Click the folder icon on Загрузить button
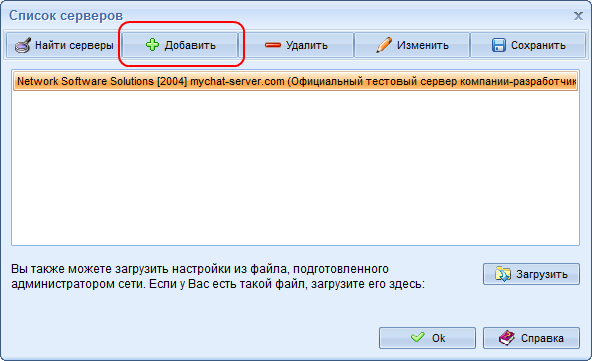The height and width of the screenshot is (361, 592). click(503, 274)
